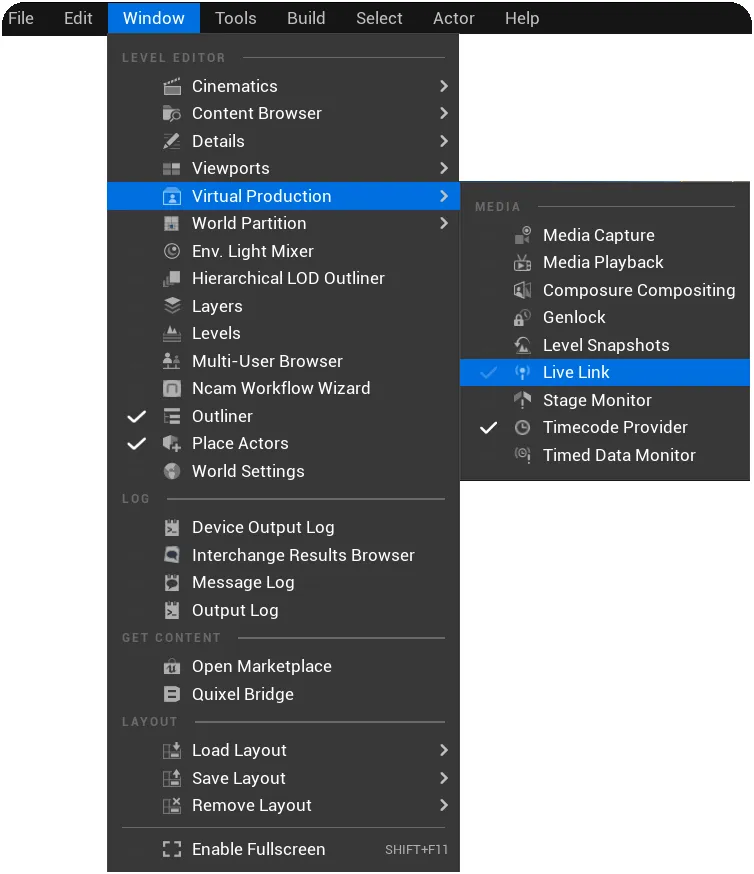This screenshot has height=874, width=754.
Task: Expand the Details submenu arrow
Action: [444, 141]
